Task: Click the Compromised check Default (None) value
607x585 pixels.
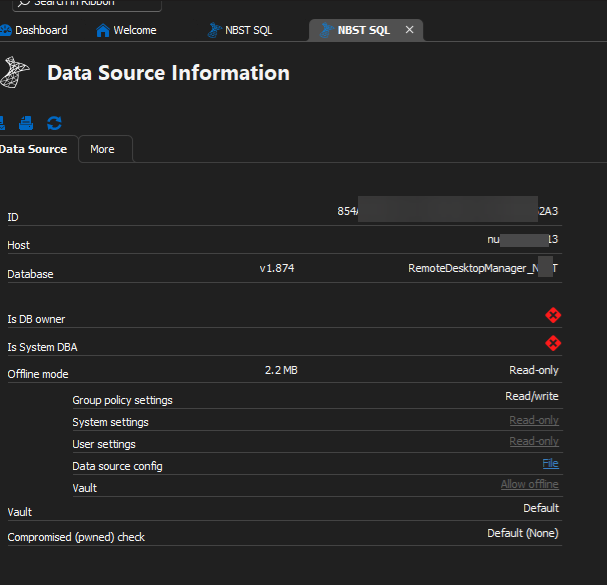Action: click(x=523, y=533)
